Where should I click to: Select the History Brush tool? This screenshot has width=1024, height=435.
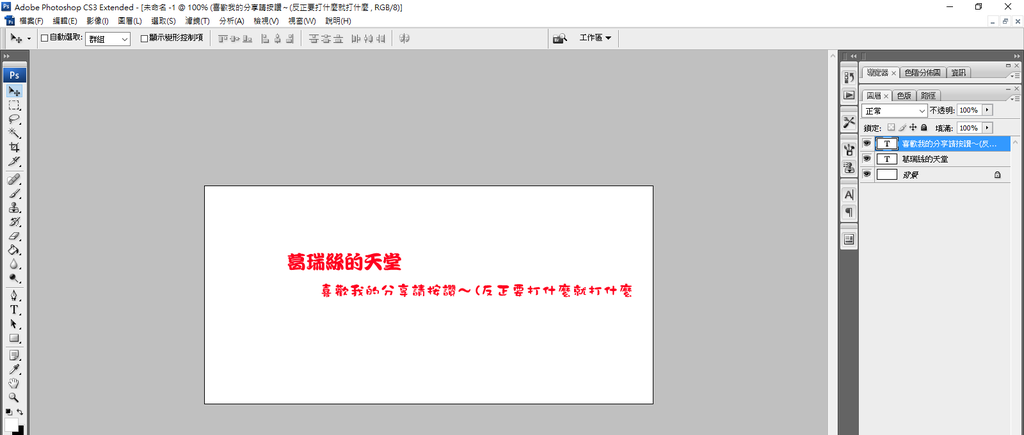(14, 222)
